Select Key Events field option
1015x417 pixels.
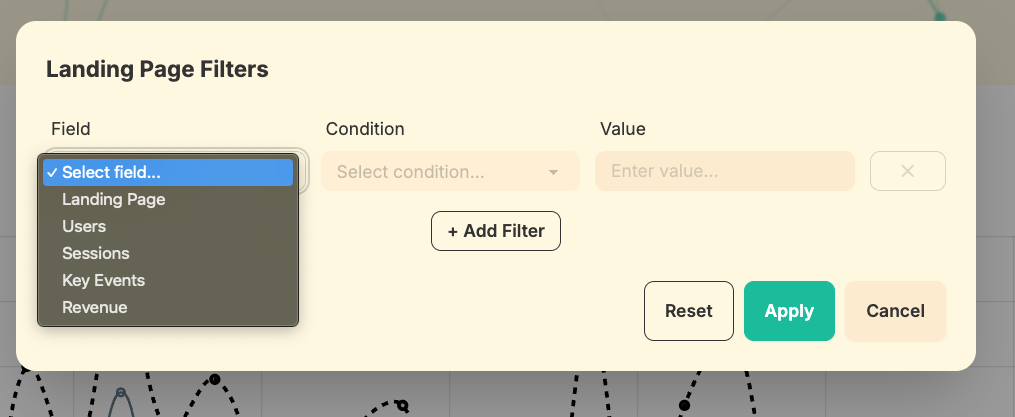point(103,280)
